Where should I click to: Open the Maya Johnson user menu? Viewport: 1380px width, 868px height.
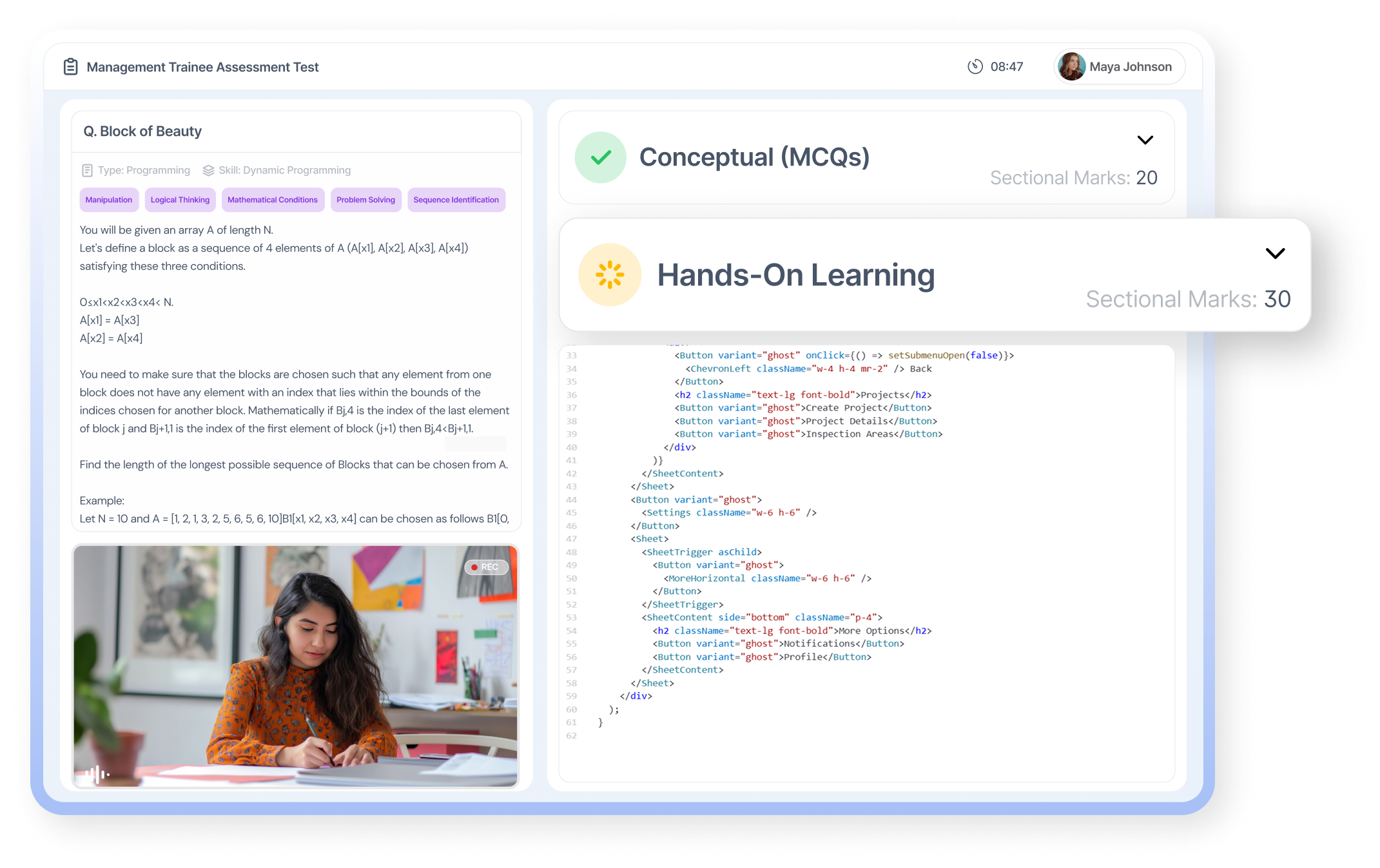[x=1119, y=66]
